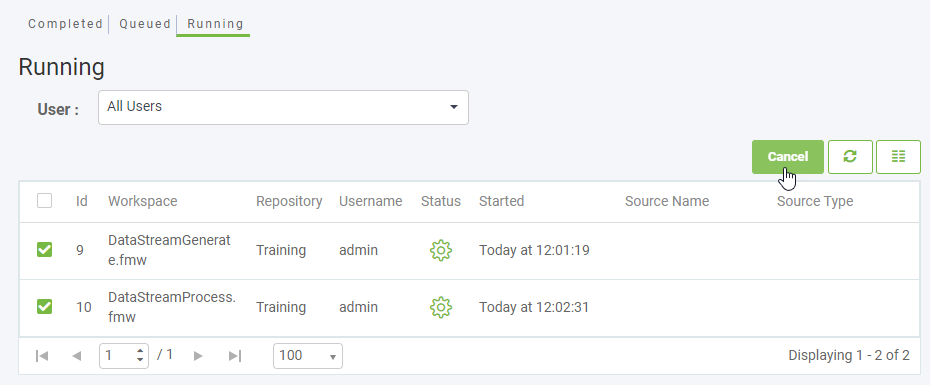Click the refresh jobs icon button
The width and height of the screenshot is (930, 385).
pos(850,157)
